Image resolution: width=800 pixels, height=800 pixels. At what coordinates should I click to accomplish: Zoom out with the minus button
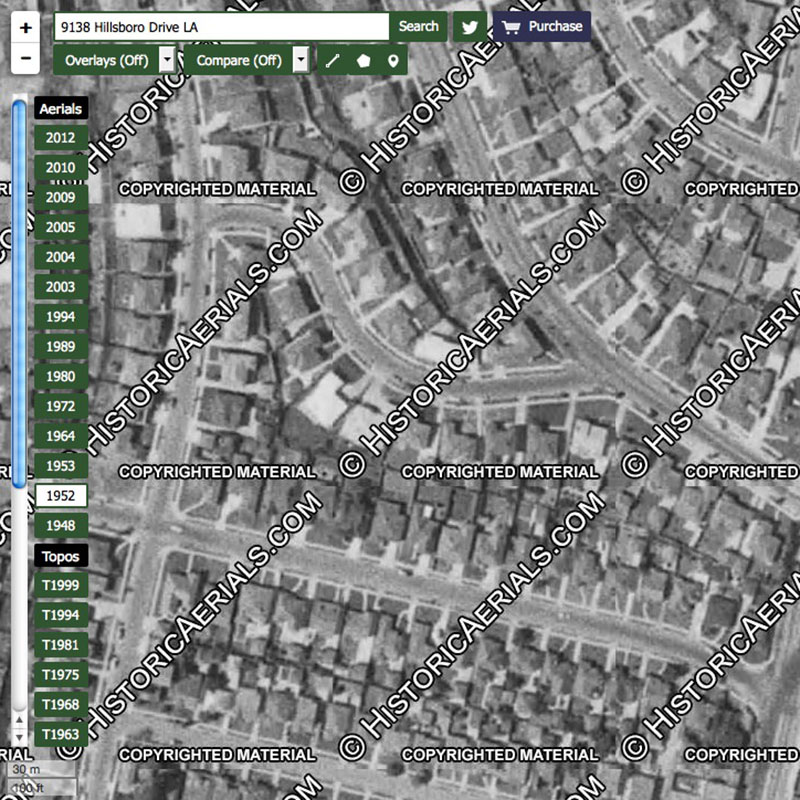coord(26,58)
